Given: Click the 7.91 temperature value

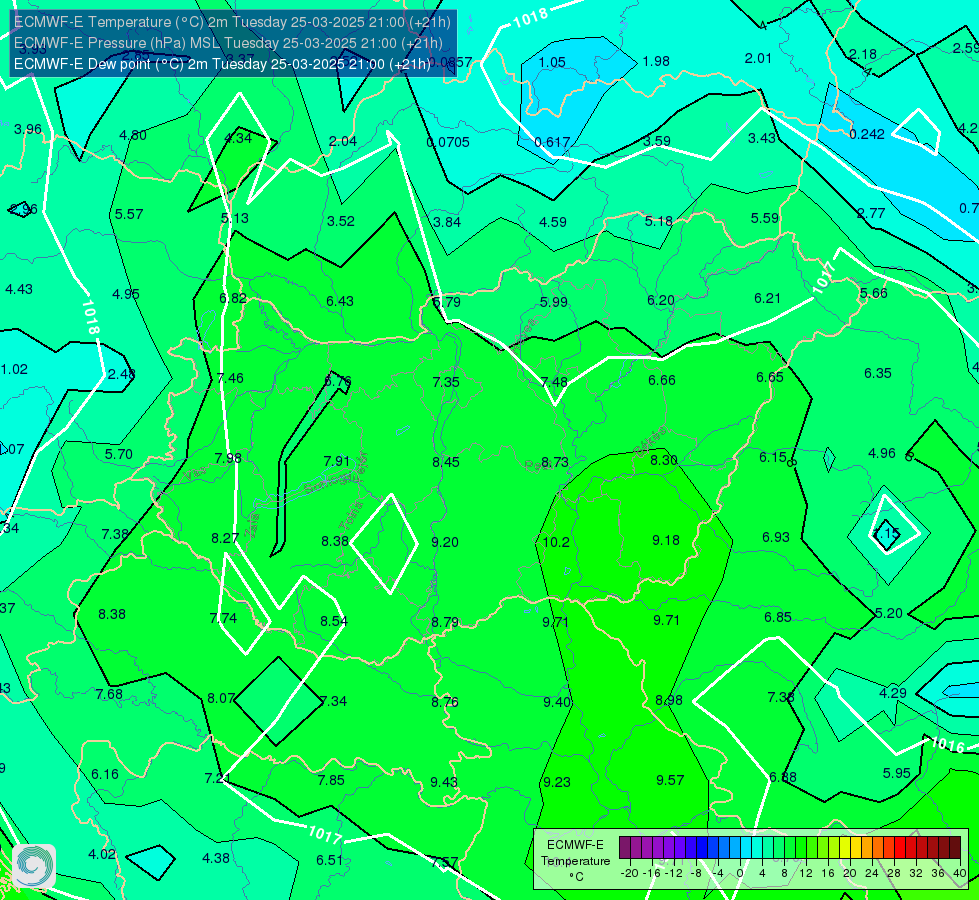Looking at the screenshot, I should (337, 461).
